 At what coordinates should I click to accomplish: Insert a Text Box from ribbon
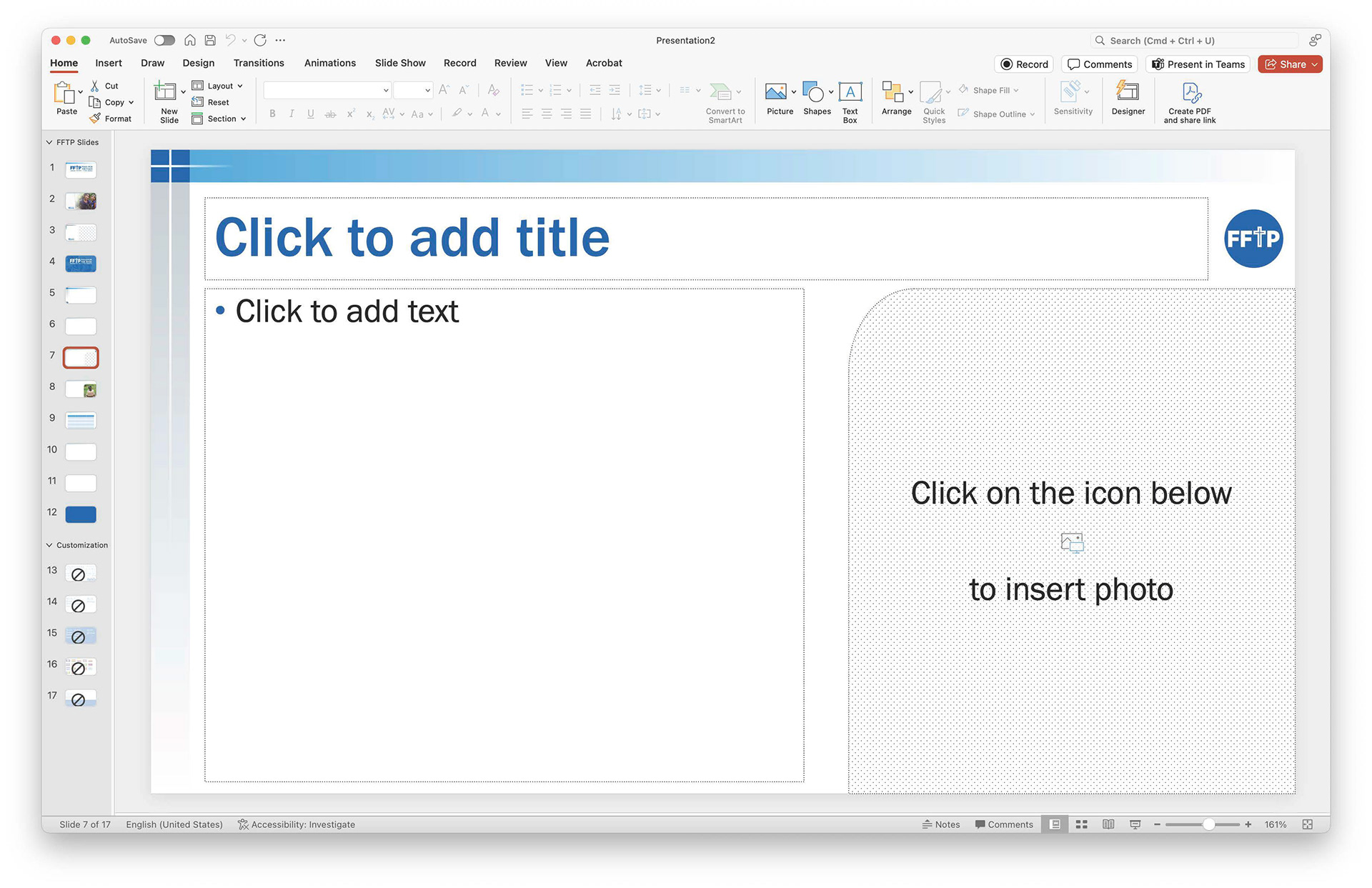point(850,92)
